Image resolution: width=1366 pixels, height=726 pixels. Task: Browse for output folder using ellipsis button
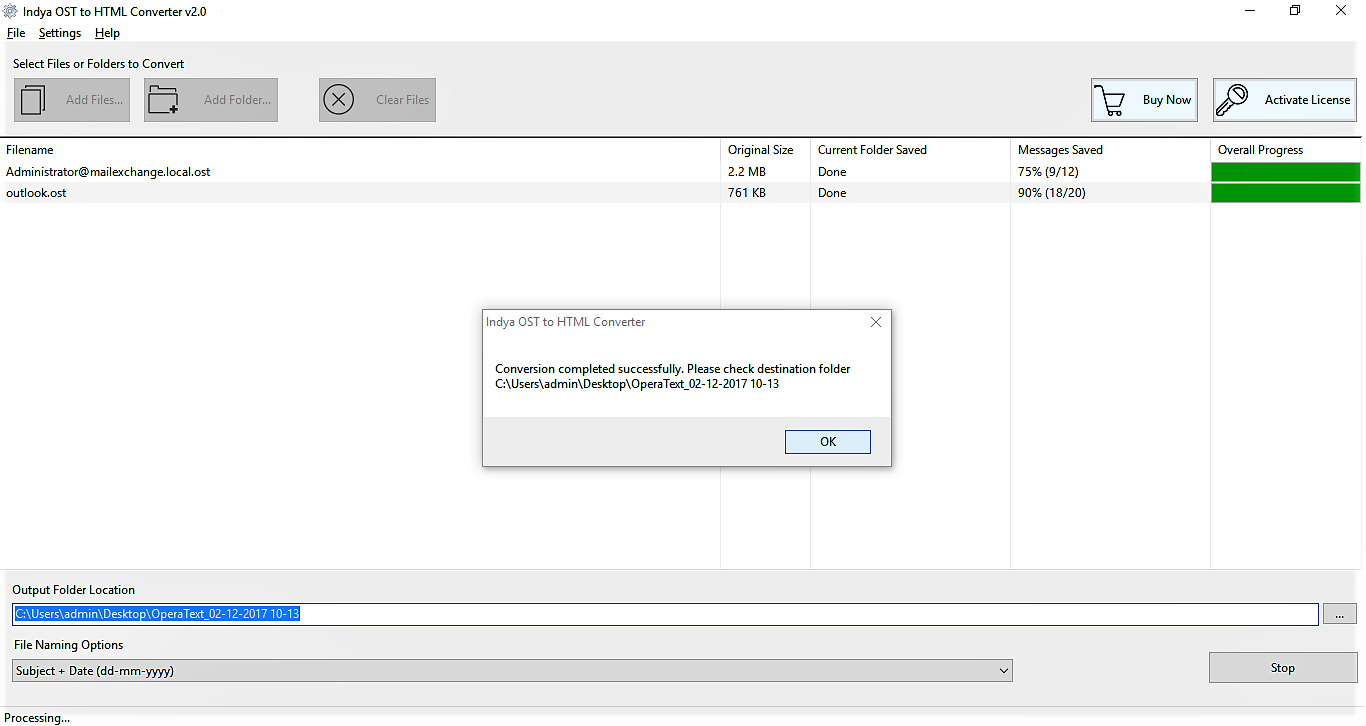(x=1340, y=614)
